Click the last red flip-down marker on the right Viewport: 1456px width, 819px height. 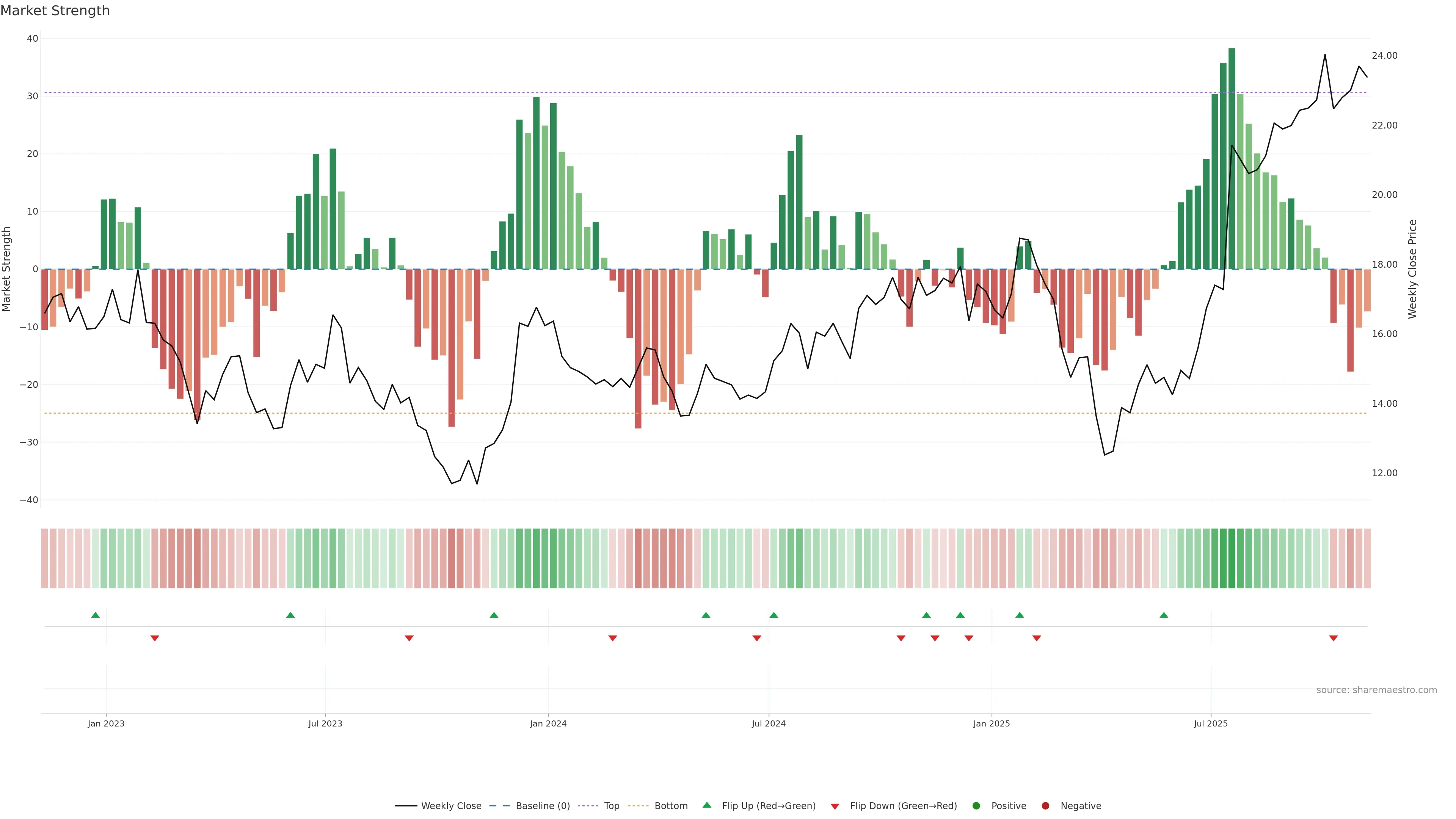(1334, 638)
